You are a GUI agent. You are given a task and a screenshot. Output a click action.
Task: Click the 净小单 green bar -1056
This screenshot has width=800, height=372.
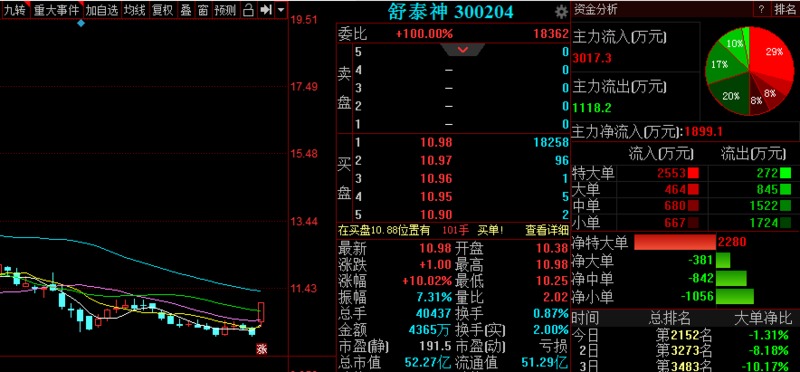(735, 296)
